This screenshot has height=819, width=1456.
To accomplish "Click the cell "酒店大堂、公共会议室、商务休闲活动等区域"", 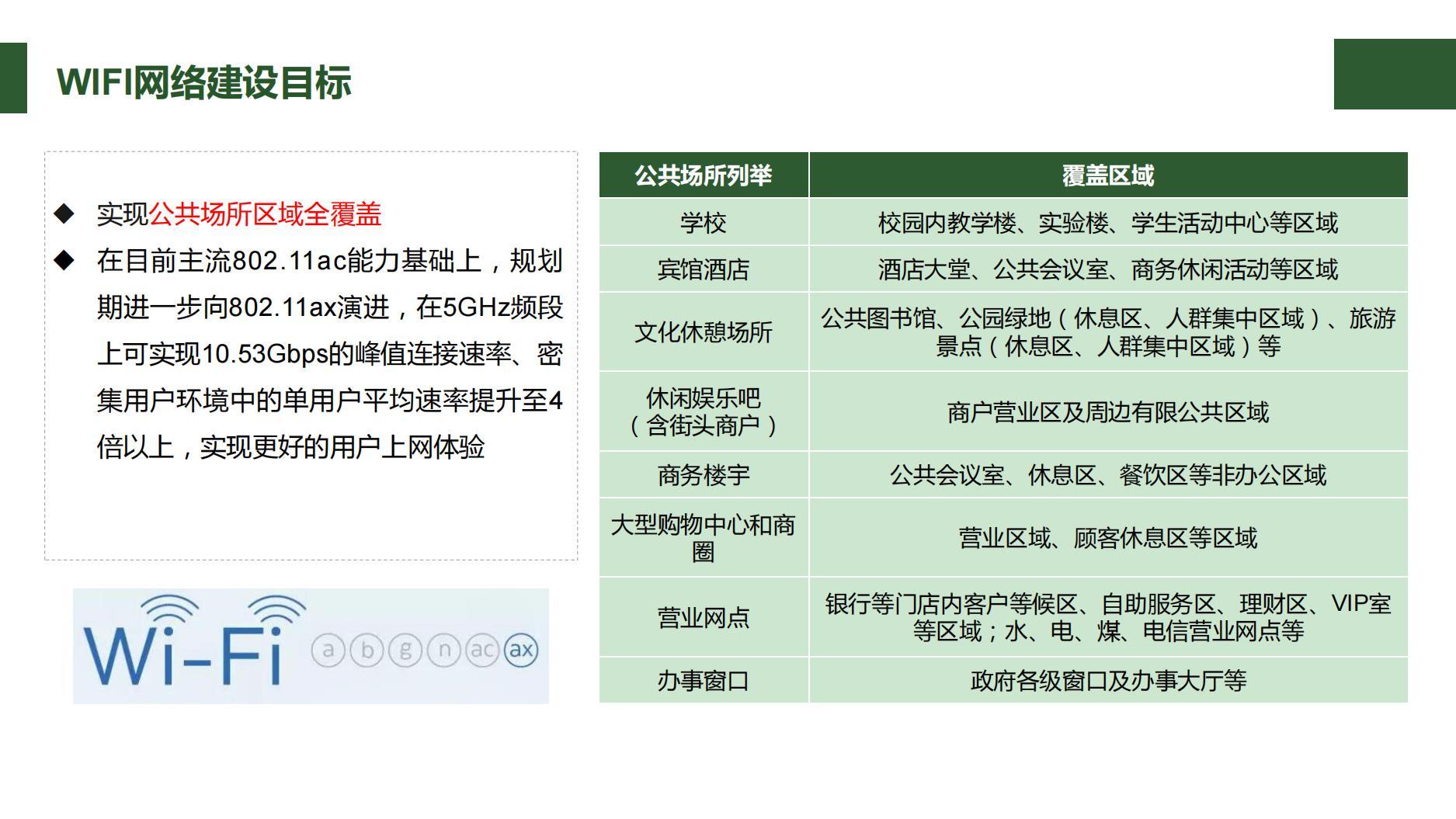I will (1108, 269).
